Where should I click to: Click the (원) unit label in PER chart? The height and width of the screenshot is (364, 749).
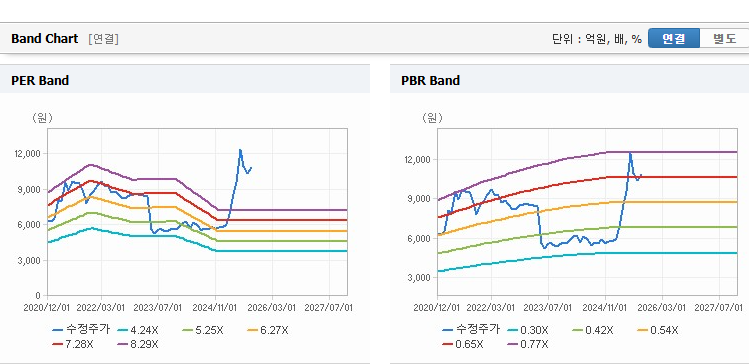click(42, 118)
